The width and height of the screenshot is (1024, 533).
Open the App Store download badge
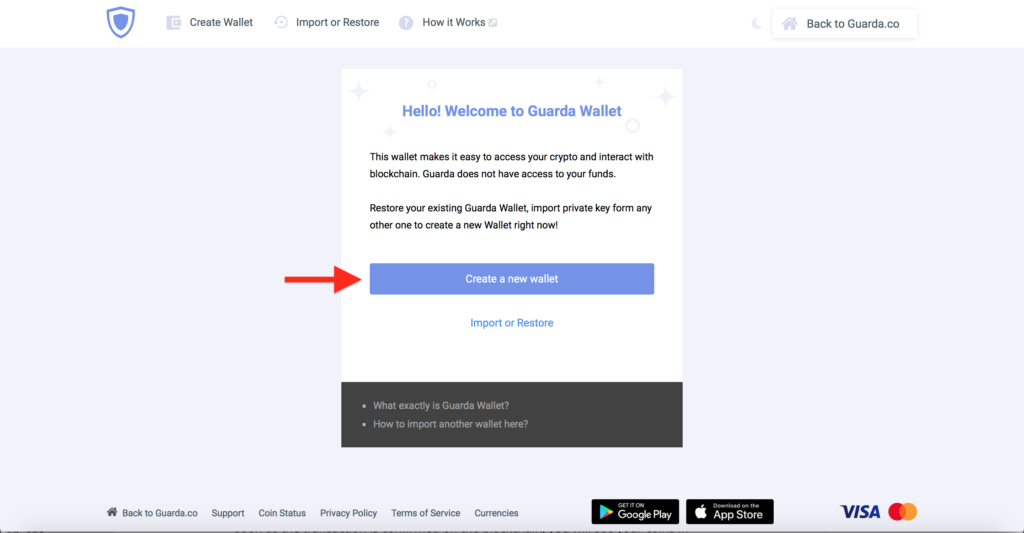[x=729, y=511]
